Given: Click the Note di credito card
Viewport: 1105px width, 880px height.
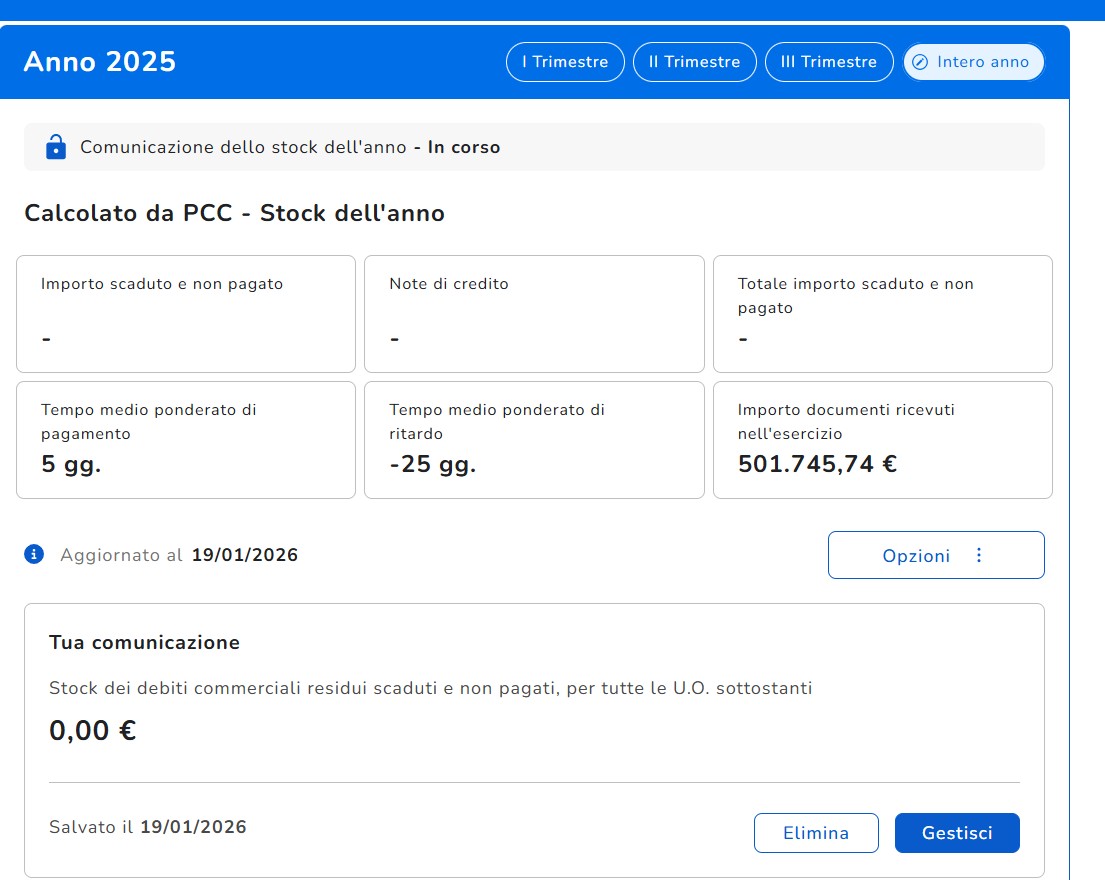Looking at the screenshot, I should pos(534,314).
